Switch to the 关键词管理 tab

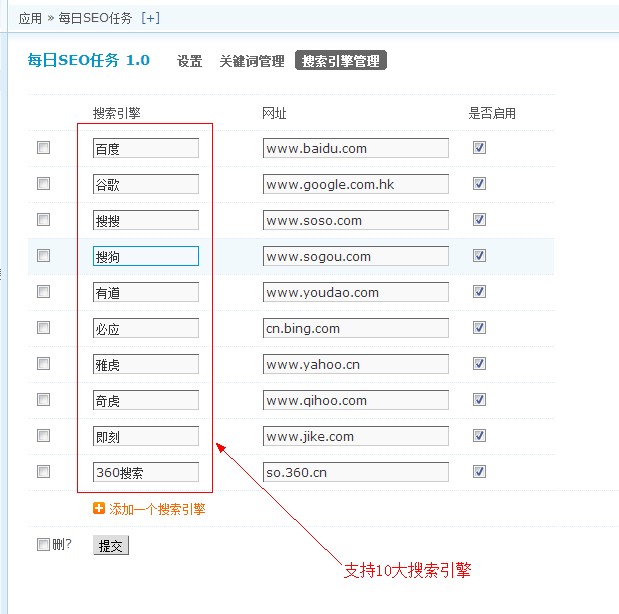(252, 61)
